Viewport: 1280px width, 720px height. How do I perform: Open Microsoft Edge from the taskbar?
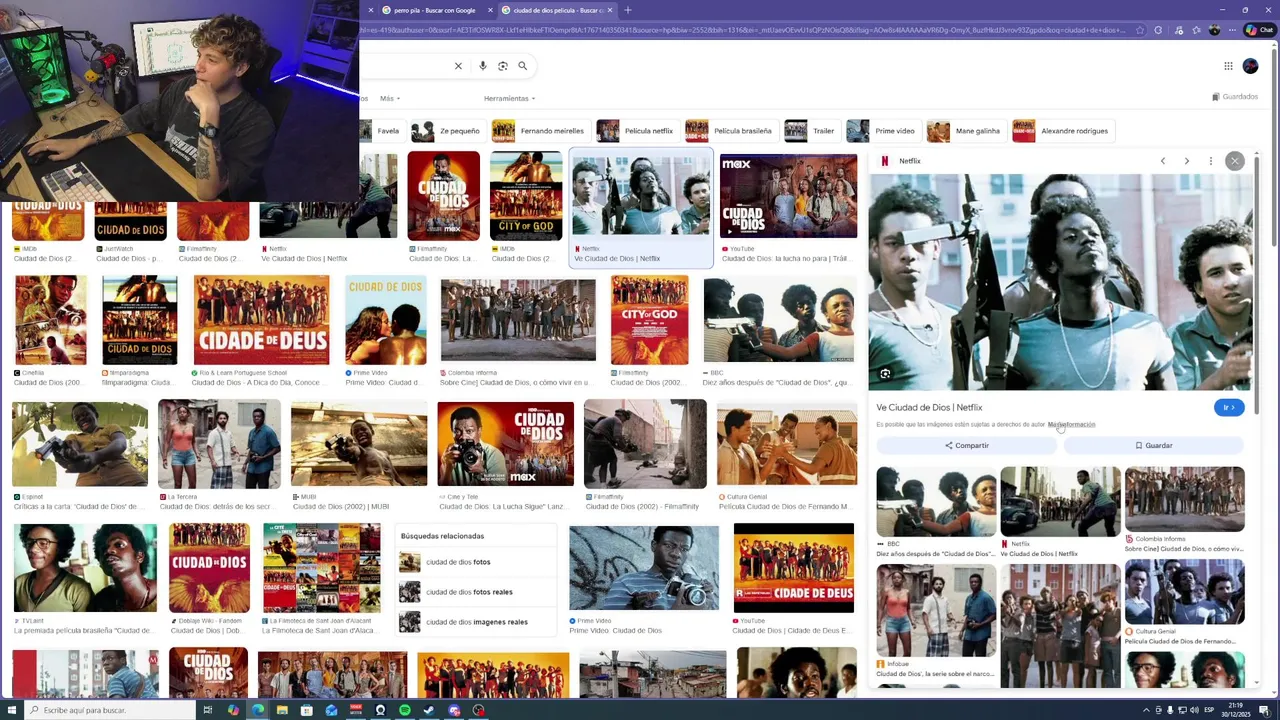click(258, 710)
